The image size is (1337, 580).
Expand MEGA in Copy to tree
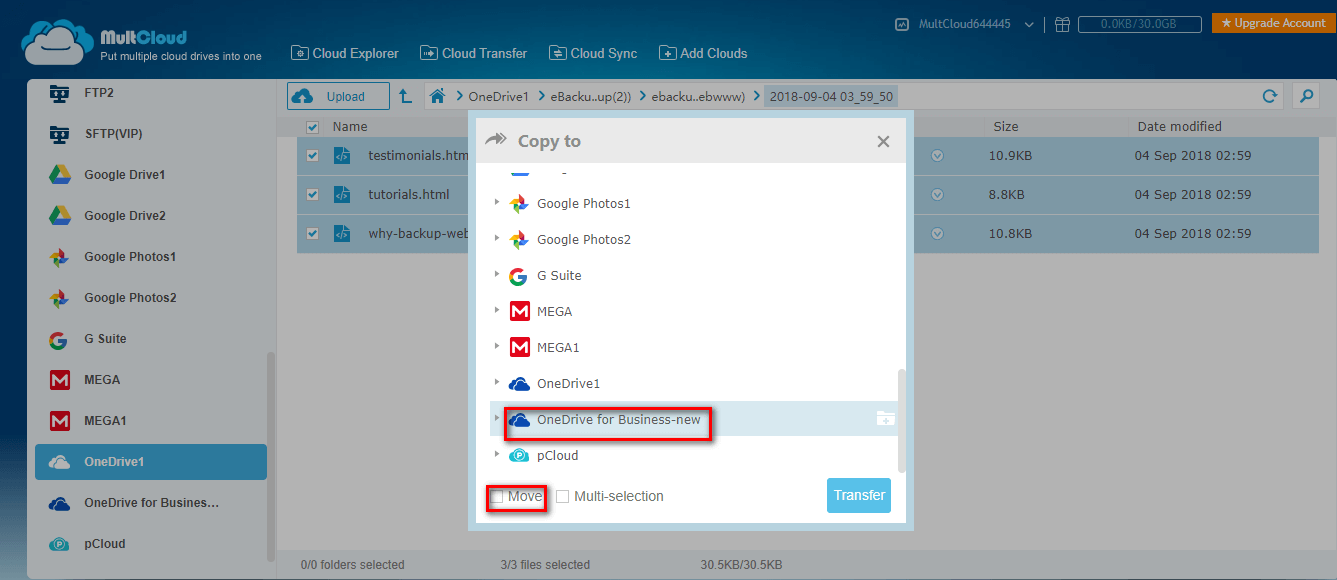(497, 311)
